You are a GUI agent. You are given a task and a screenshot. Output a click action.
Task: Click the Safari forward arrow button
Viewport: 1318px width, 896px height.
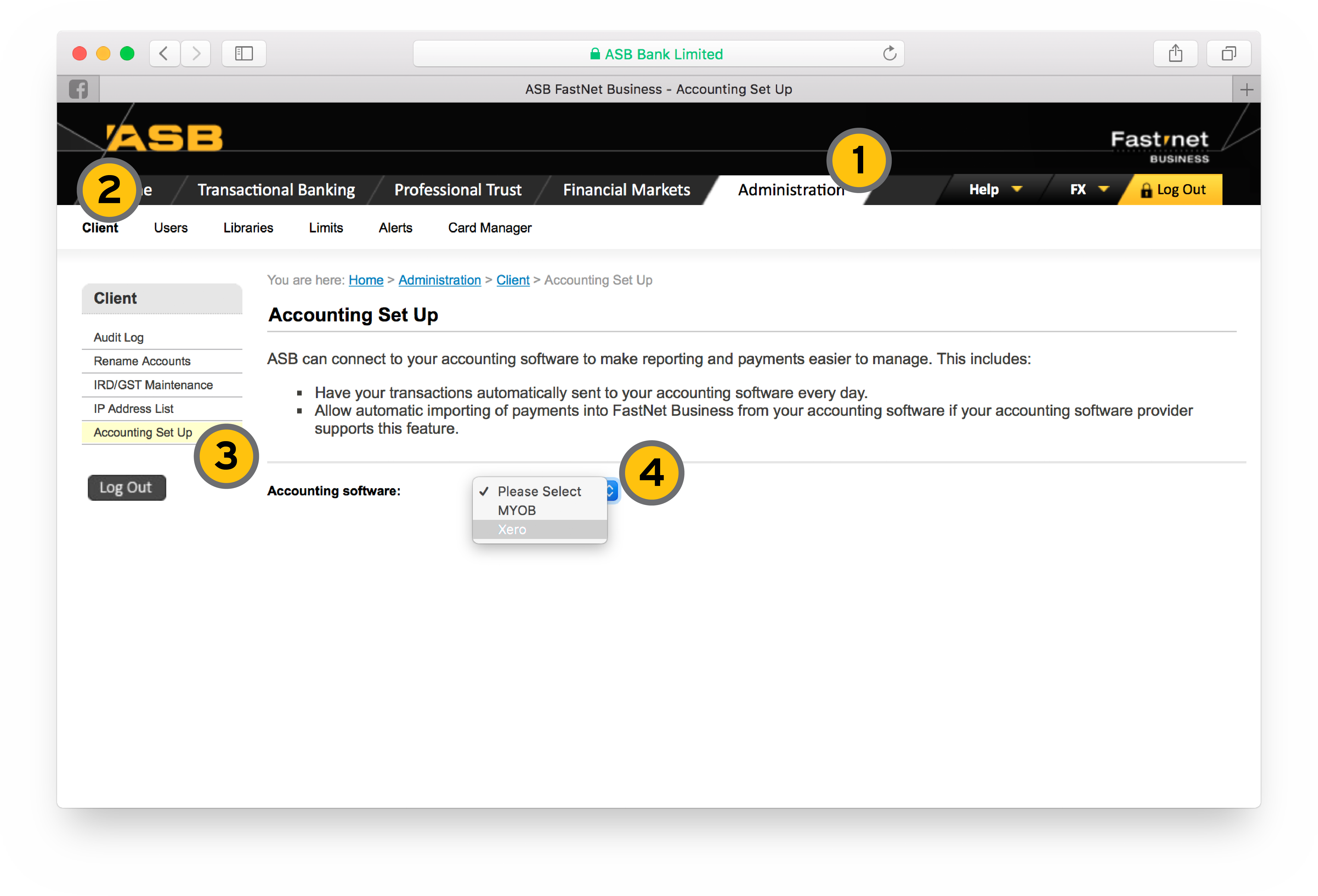pyautogui.click(x=196, y=54)
